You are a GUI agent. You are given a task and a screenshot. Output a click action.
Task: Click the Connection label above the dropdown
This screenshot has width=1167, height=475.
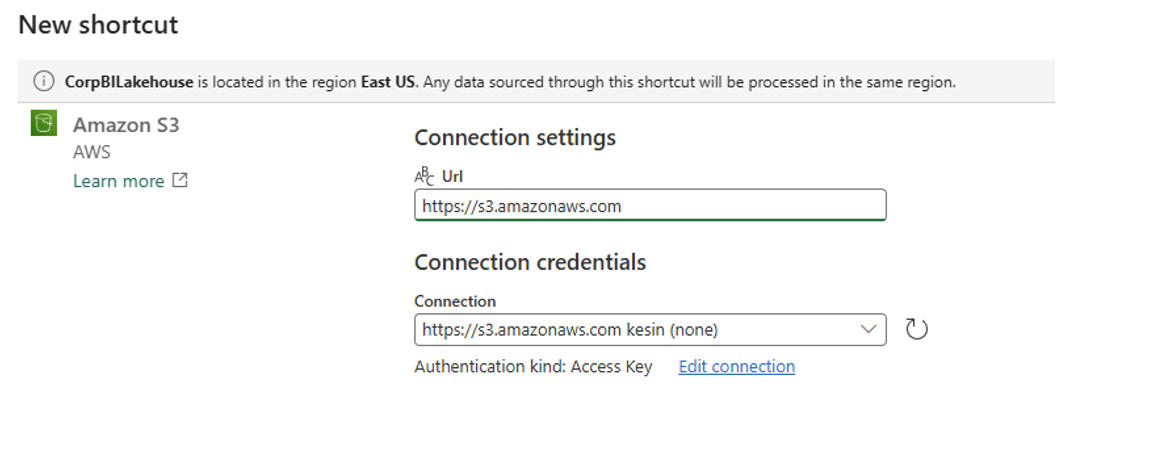tap(455, 301)
